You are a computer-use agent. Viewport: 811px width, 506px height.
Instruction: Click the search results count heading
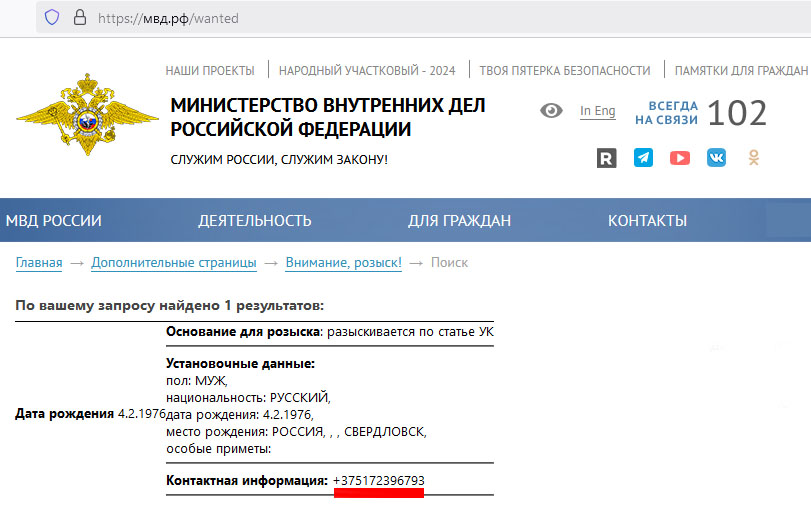170,306
